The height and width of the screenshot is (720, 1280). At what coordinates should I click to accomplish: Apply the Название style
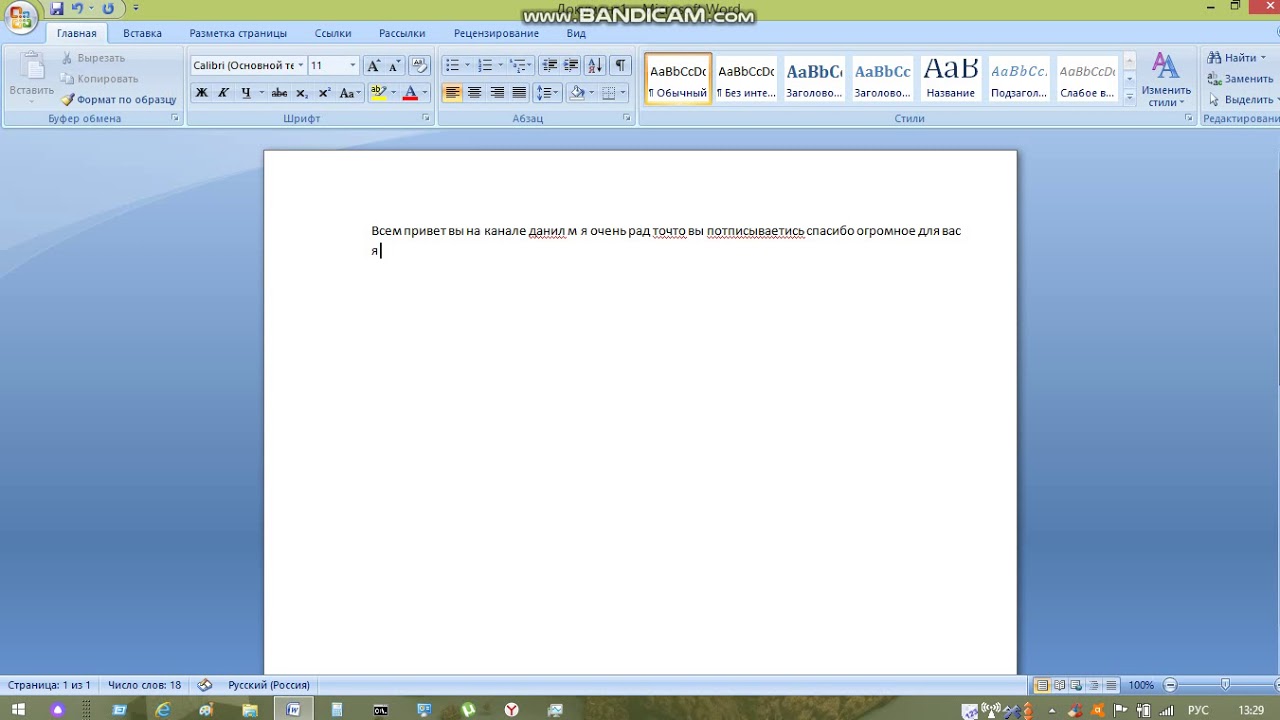950,79
